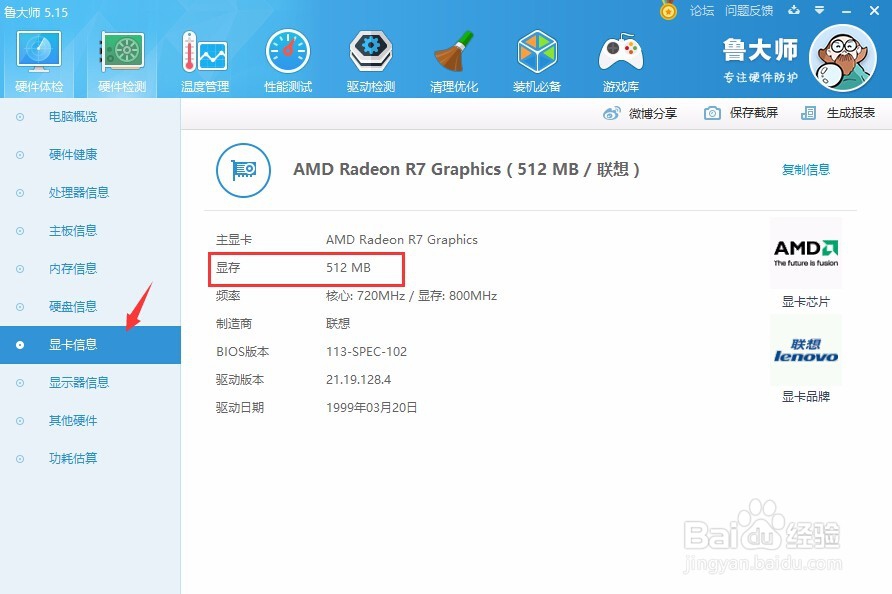Select 硬件健康 in the sidebar
The height and width of the screenshot is (594, 892).
pyautogui.click(x=90, y=154)
